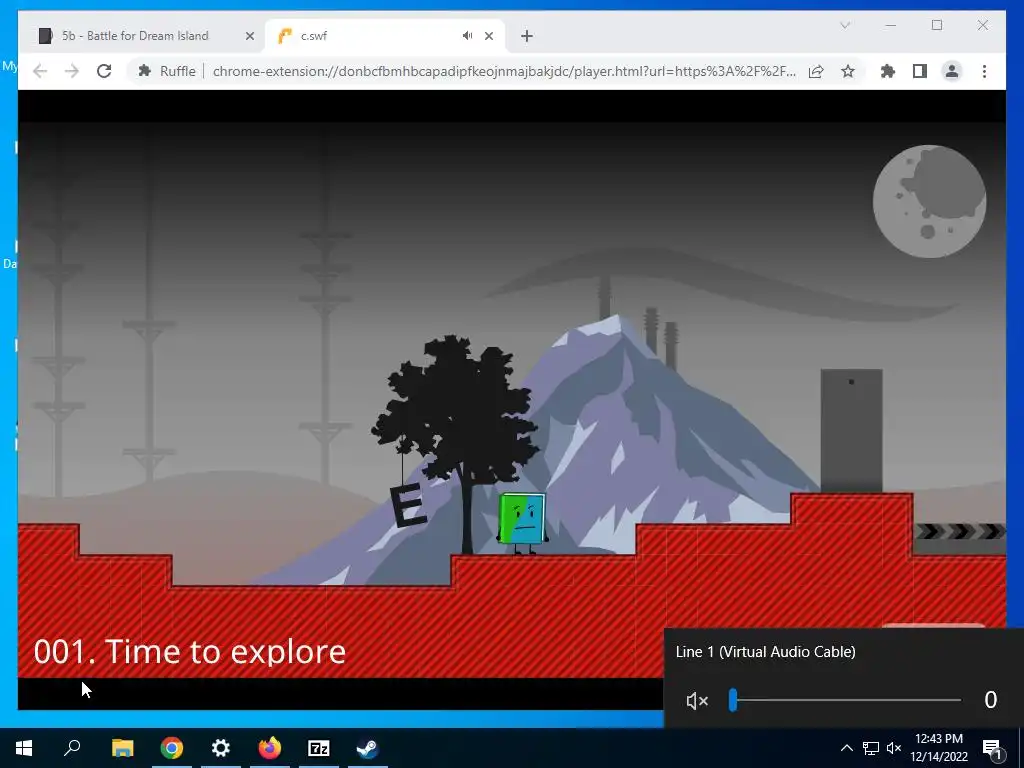The image size is (1024, 768).
Task: Mute audio on the c.swf tab
Action: pyautogui.click(x=468, y=36)
